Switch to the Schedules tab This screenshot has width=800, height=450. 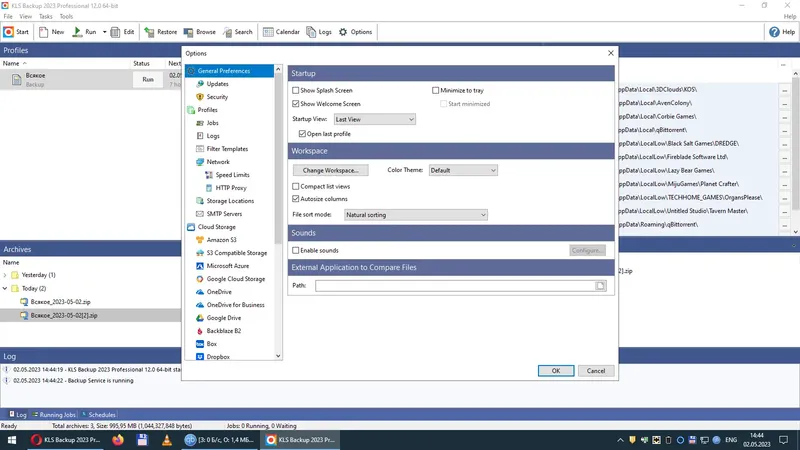point(98,415)
